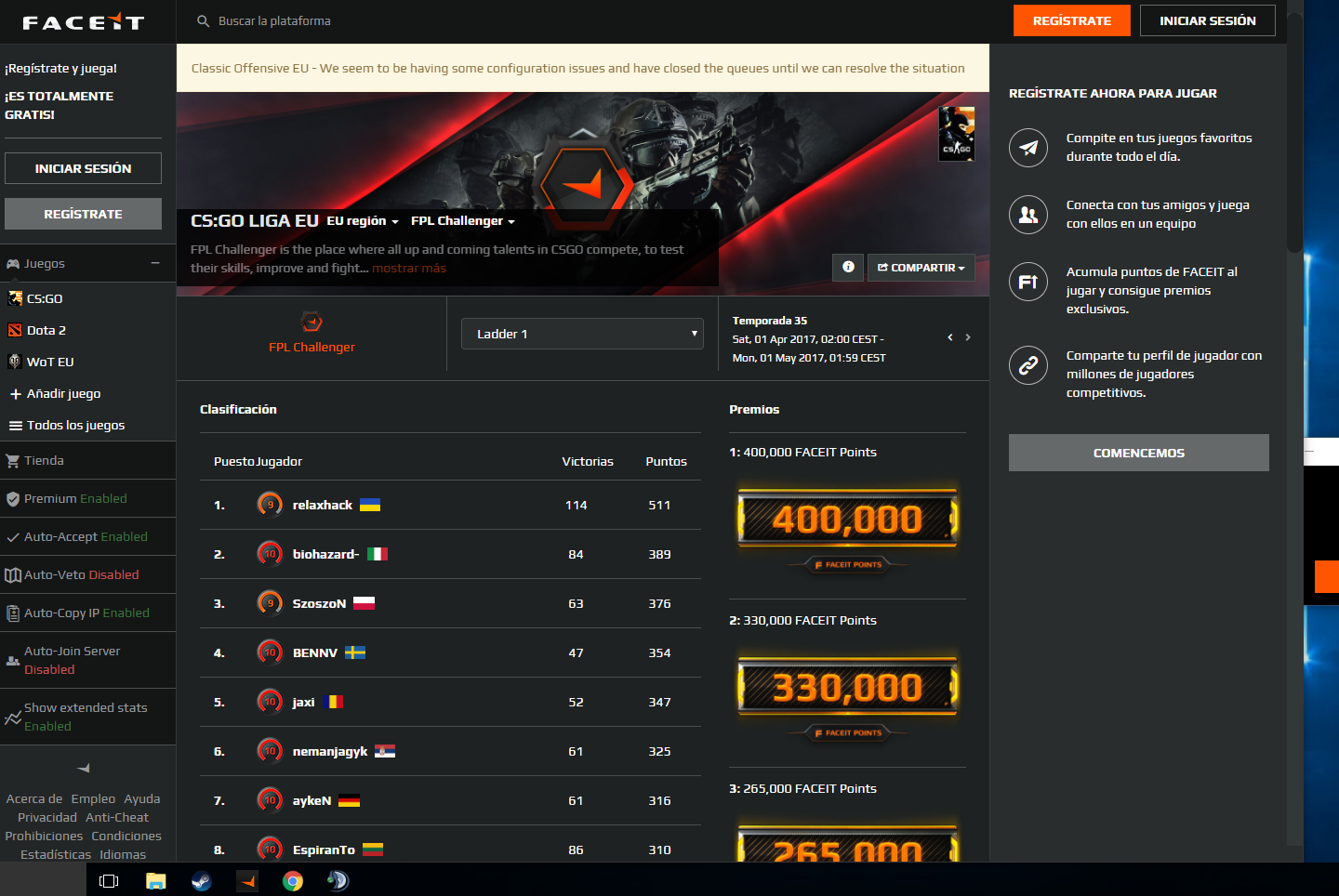Click the Buscar la plataforma search field

coord(274,20)
